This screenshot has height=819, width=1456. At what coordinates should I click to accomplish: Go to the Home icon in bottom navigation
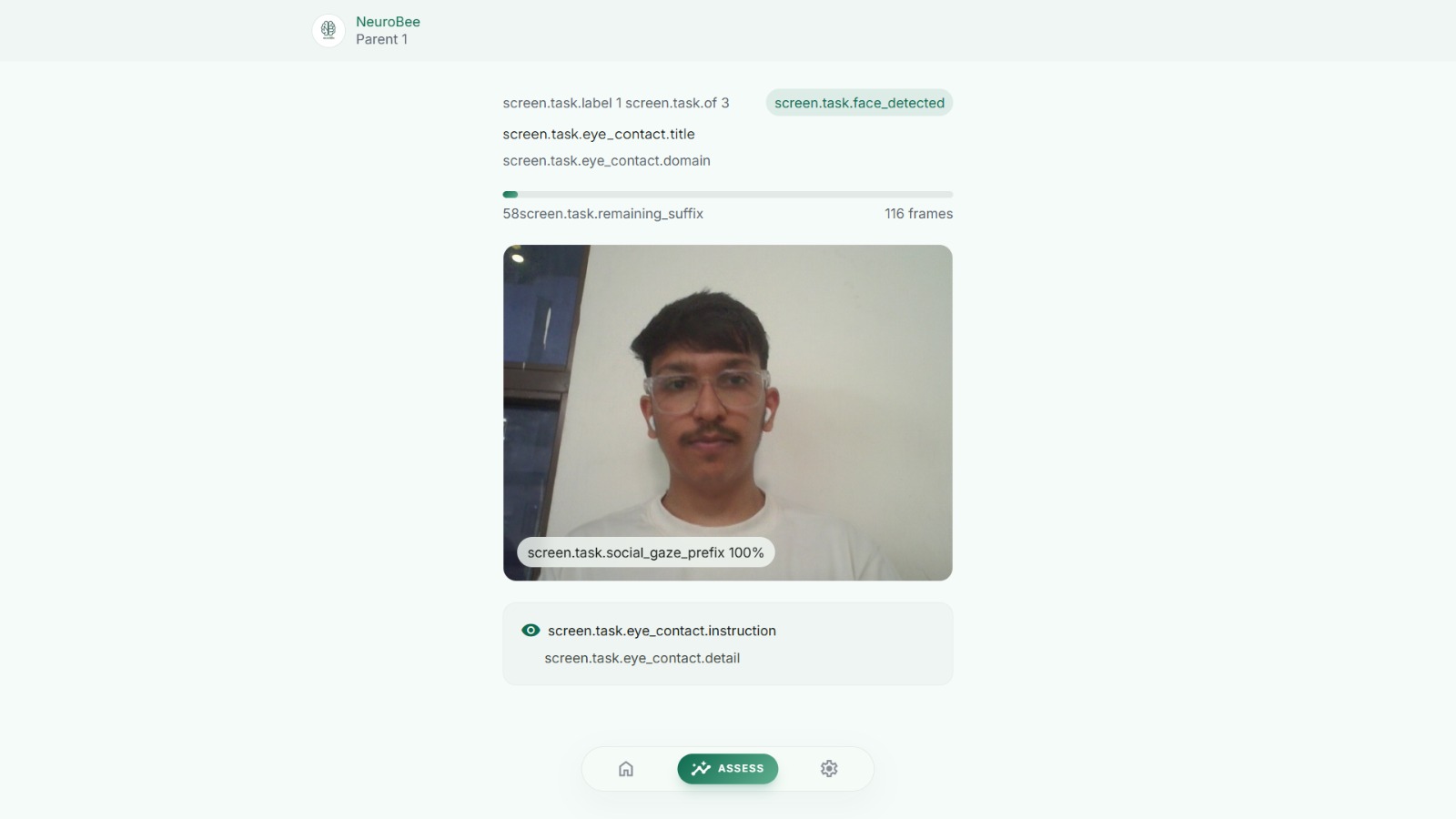pos(626,769)
